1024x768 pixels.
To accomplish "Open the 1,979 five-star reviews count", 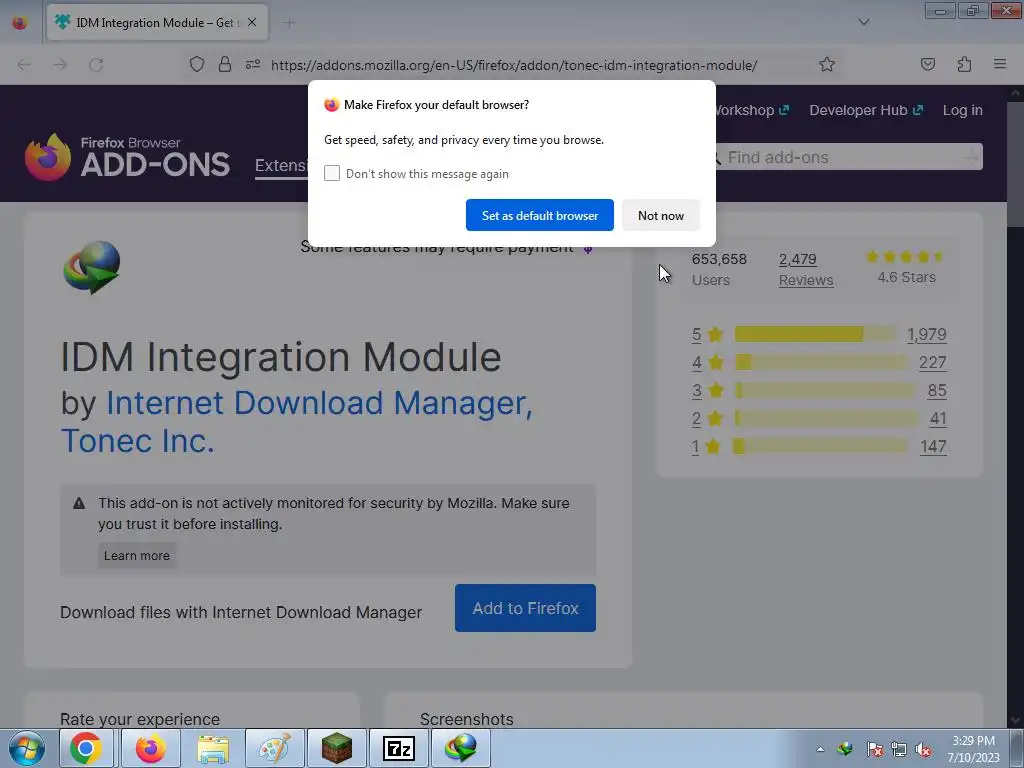I will point(926,334).
